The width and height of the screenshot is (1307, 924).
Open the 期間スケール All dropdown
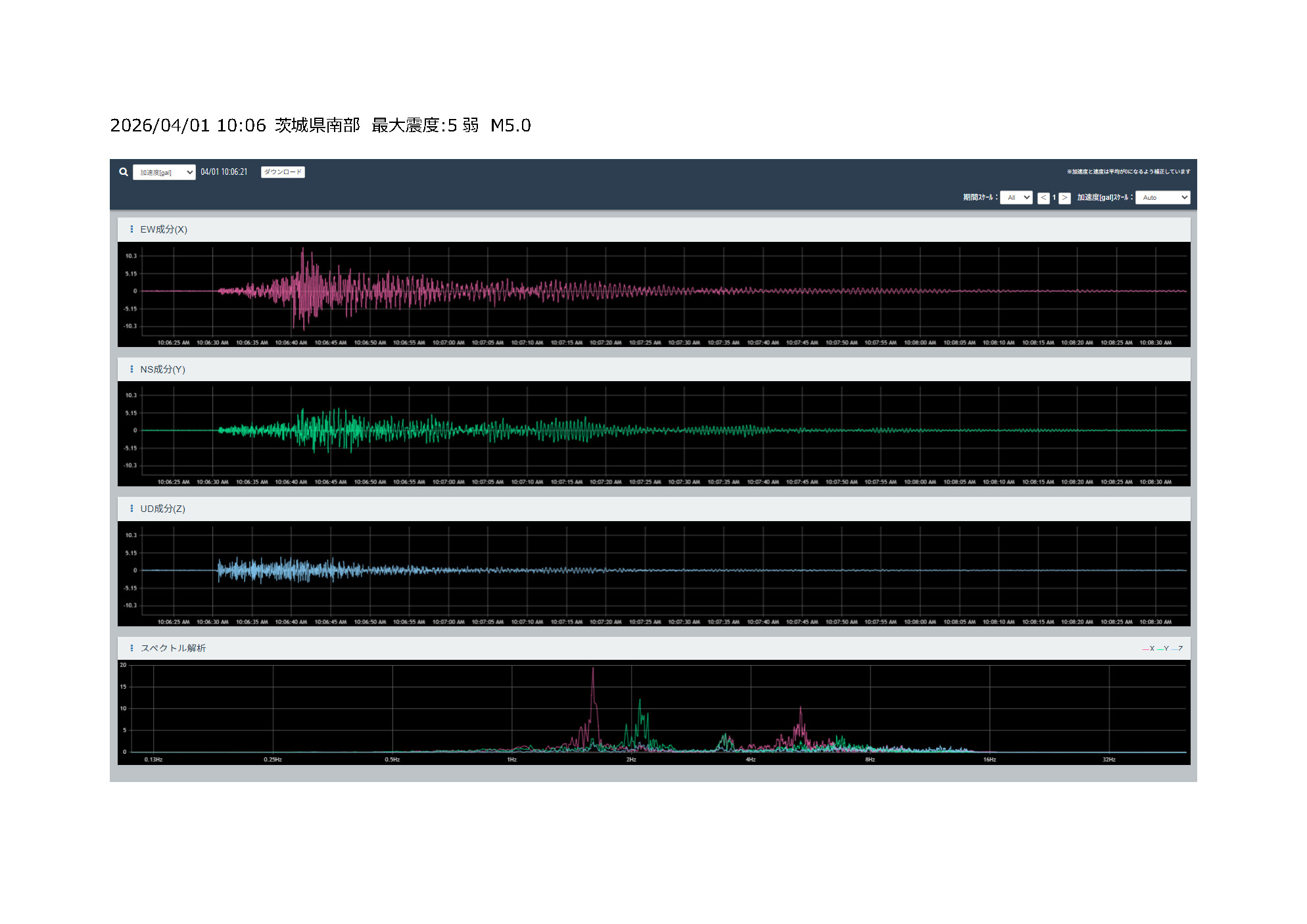(1016, 197)
